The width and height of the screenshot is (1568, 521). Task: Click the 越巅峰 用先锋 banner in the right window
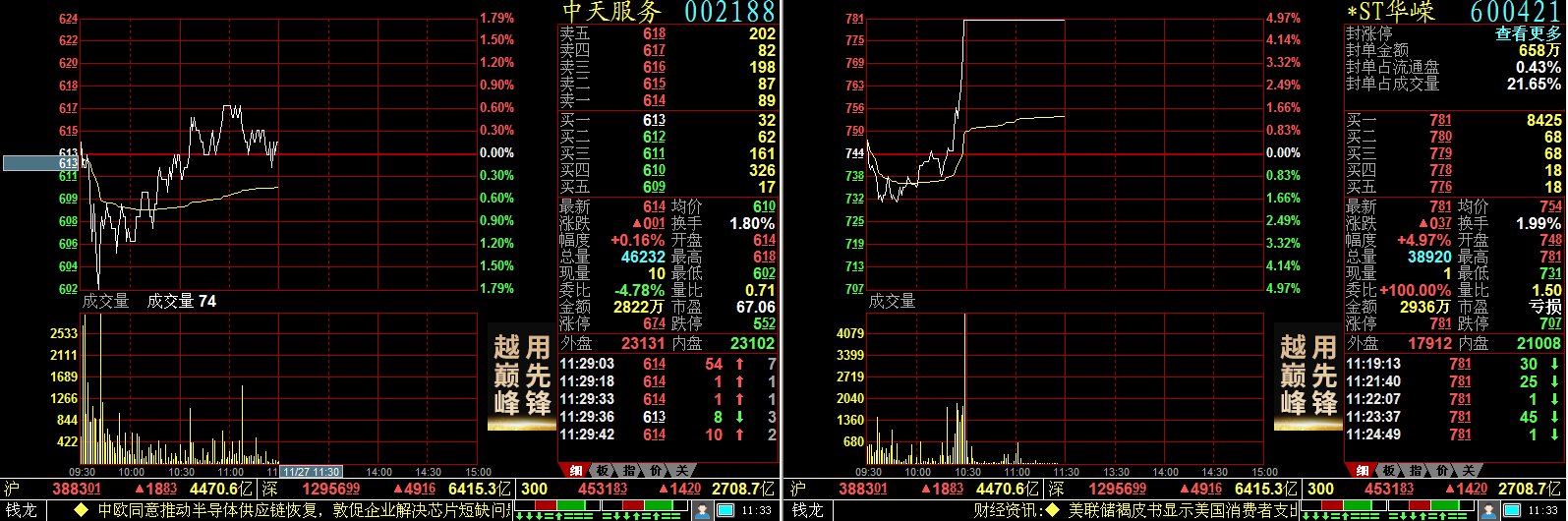(x=1307, y=376)
